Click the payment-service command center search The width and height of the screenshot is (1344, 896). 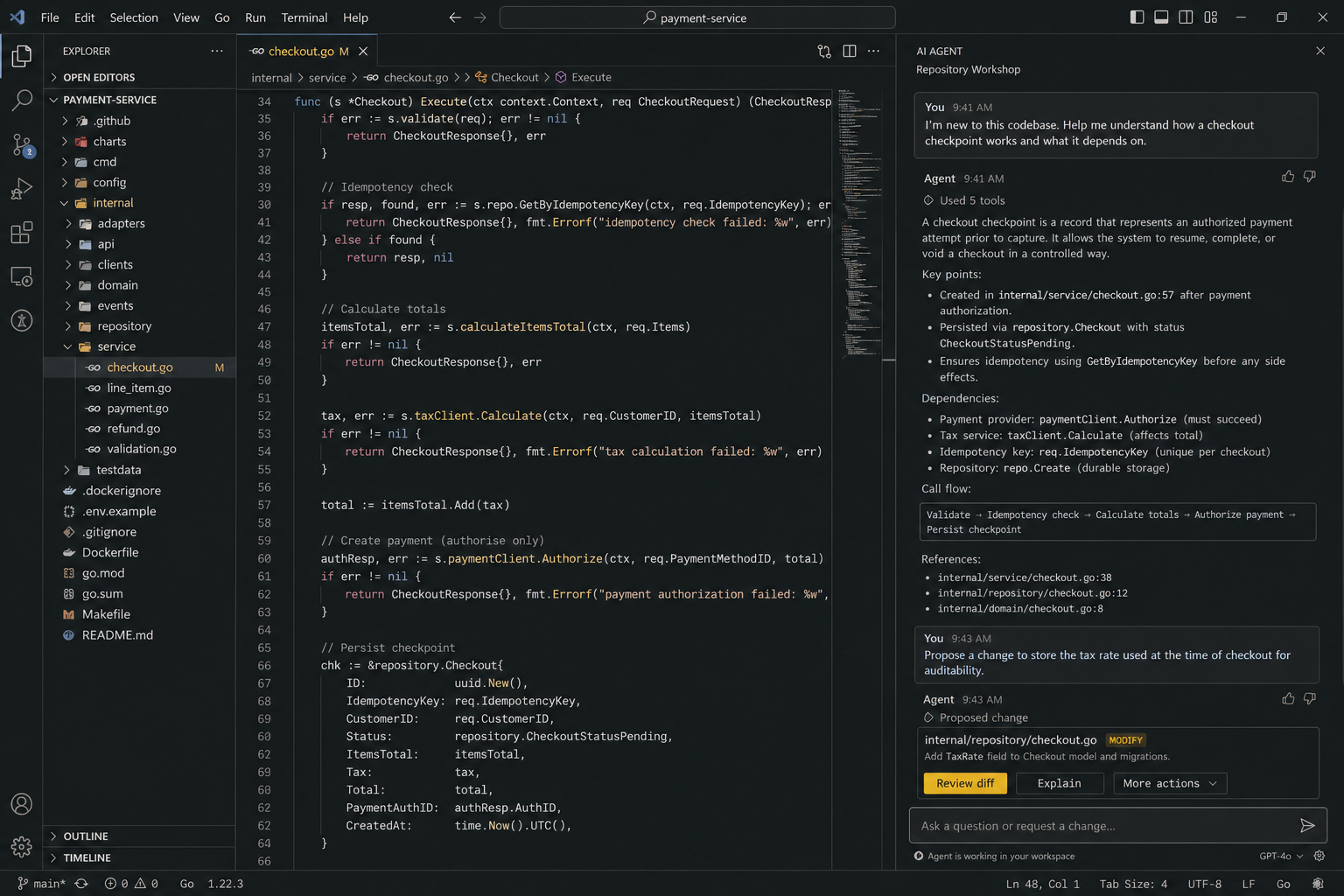point(697,17)
